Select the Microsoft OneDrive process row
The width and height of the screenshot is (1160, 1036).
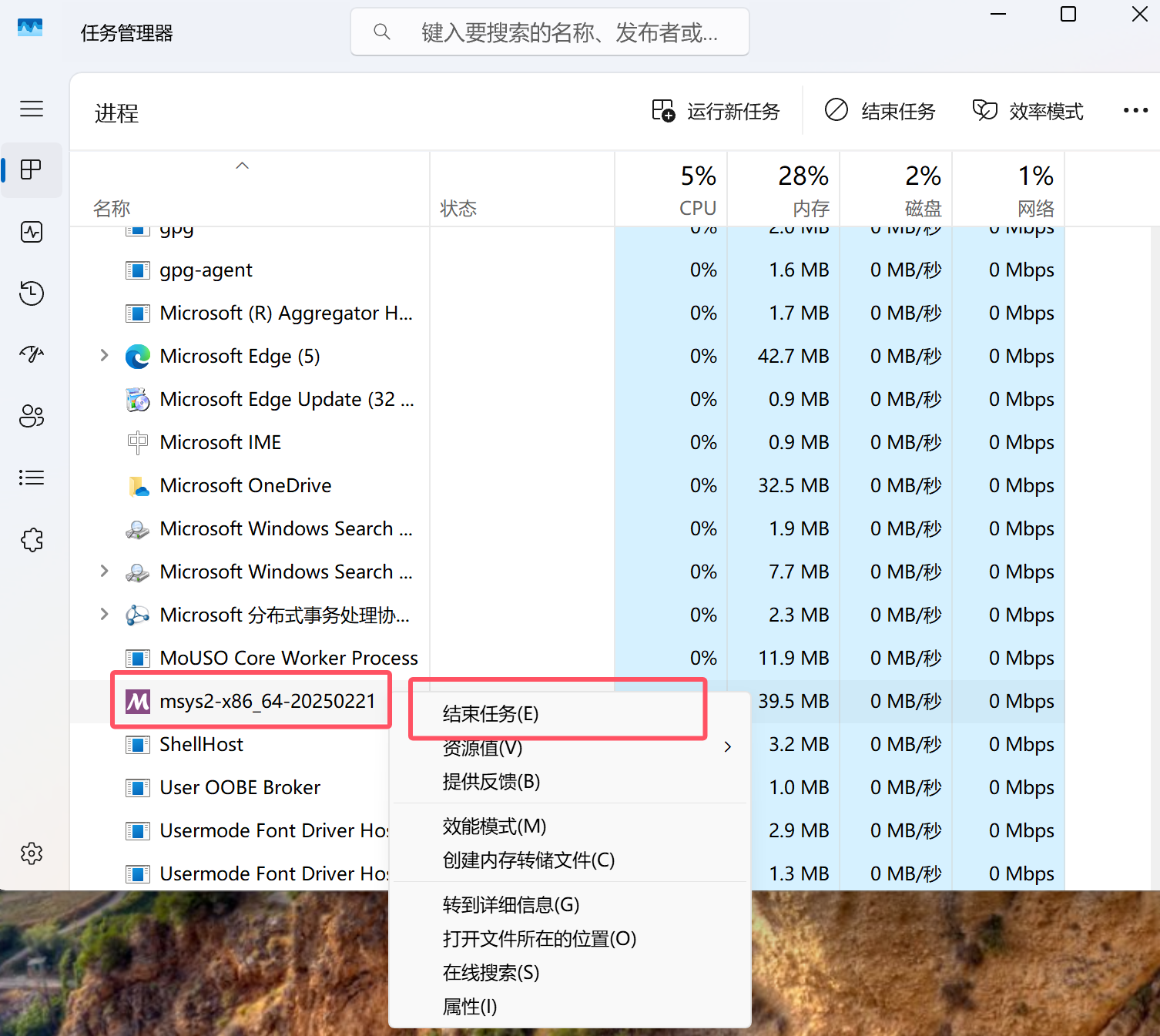(568, 486)
